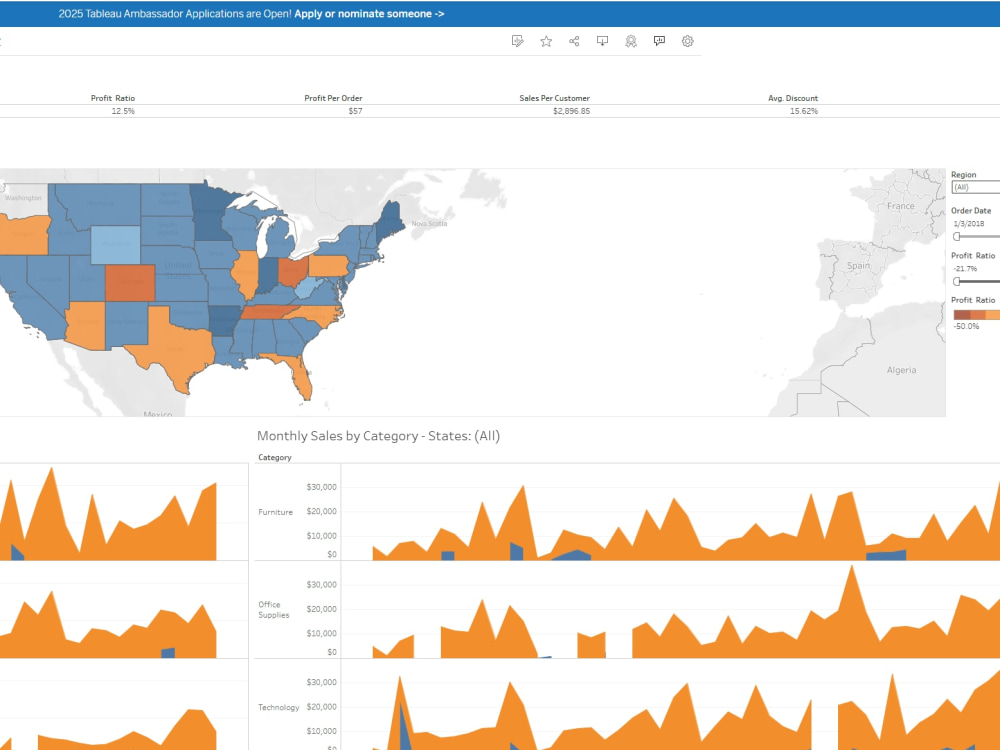Click the Technology row label
Image resolution: width=1000 pixels, height=750 pixels.
point(279,707)
